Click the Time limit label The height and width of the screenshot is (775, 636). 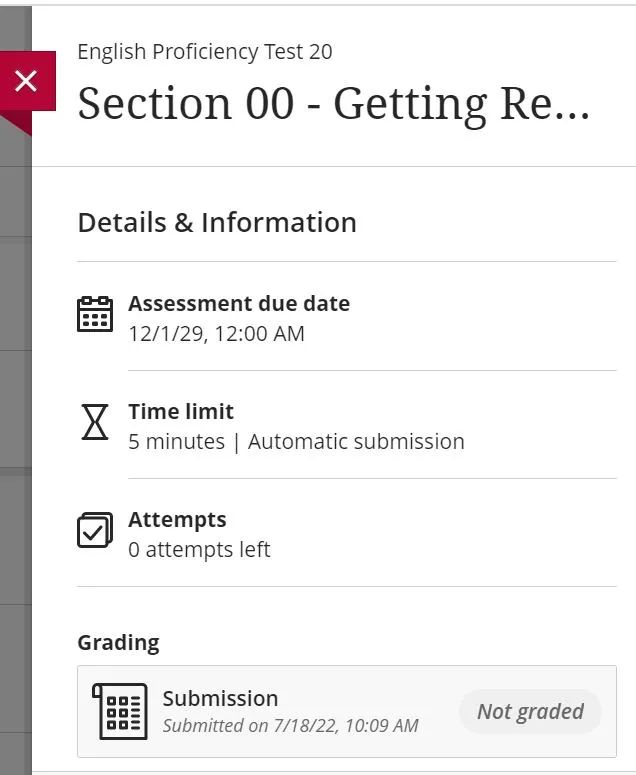click(x=181, y=411)
